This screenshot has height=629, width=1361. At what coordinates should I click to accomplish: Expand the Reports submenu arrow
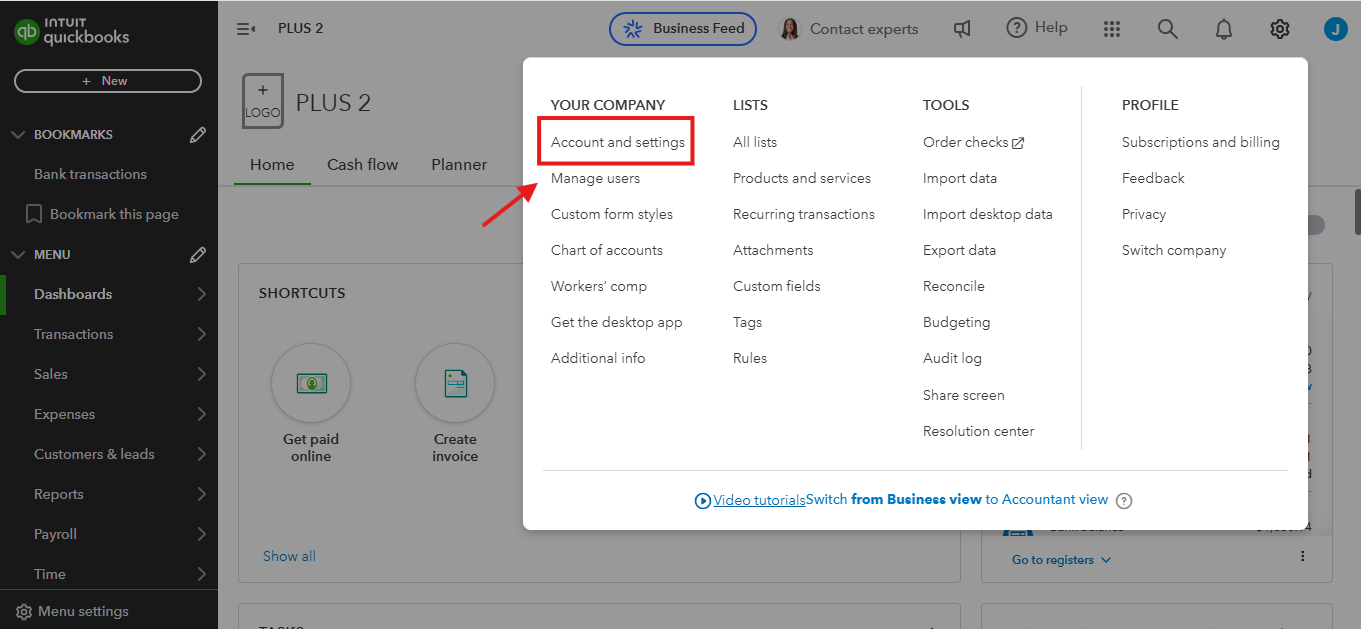point(201,494)
